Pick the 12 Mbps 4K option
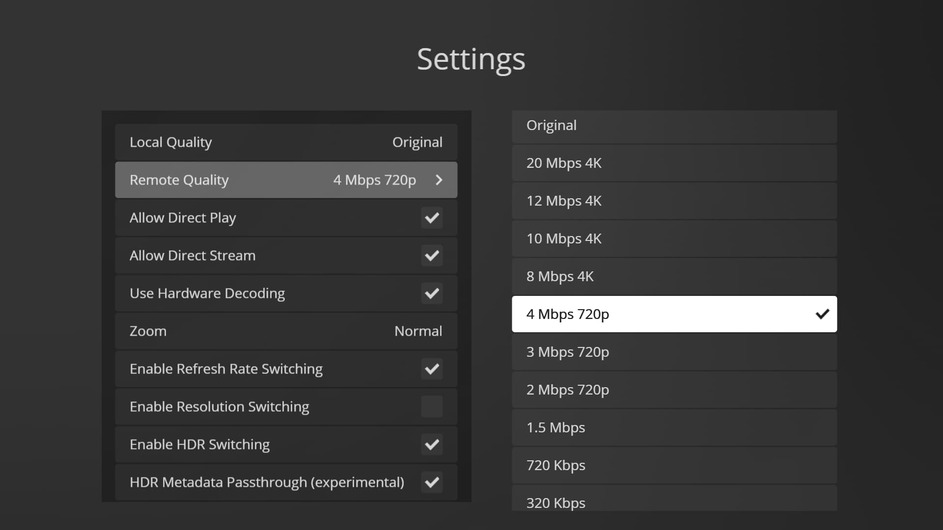943x530 pixels. 674,201
